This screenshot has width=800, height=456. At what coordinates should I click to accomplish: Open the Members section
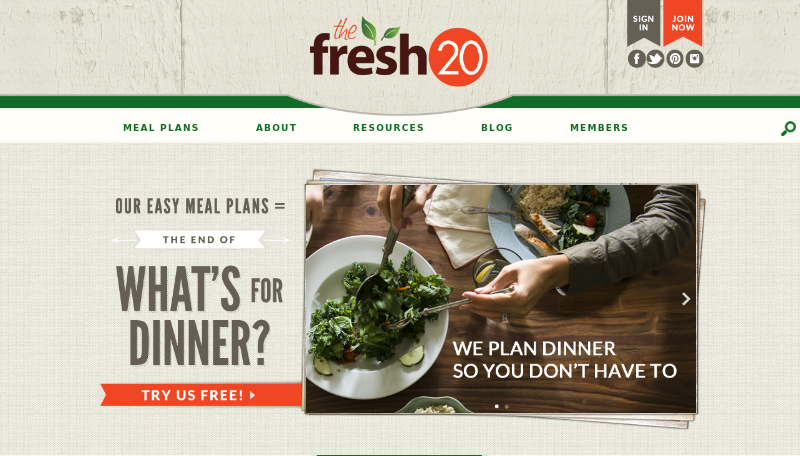tap(599, 128)
